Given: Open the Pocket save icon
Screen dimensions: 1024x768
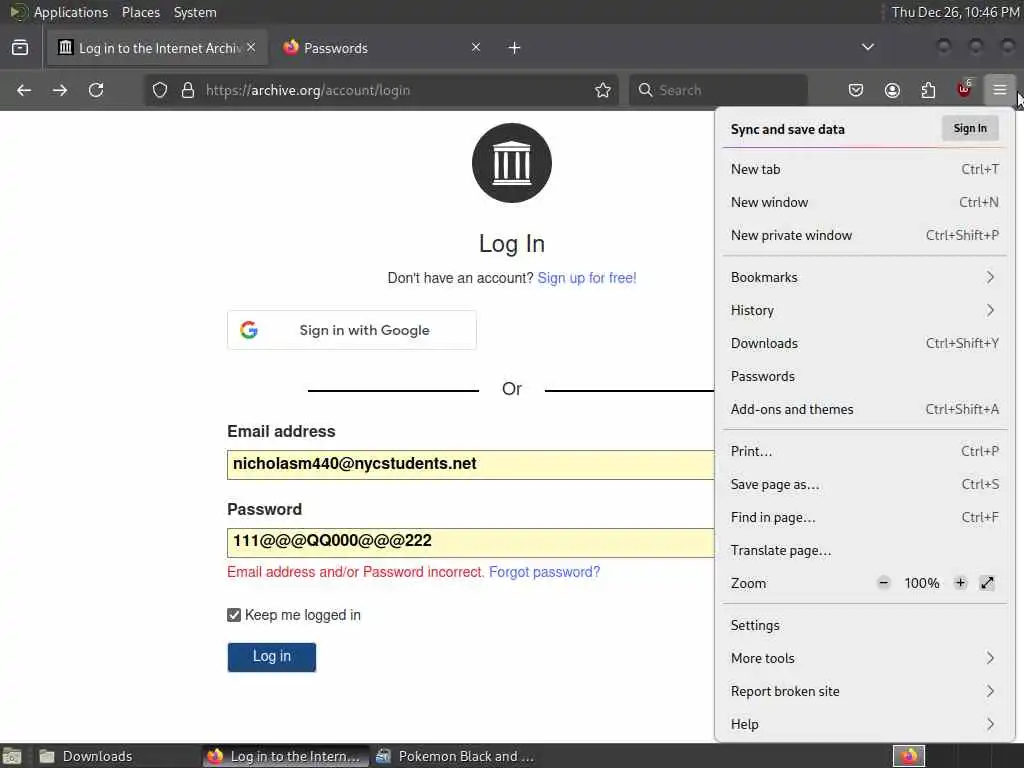Looking at the screenshot, I should 856,90.
